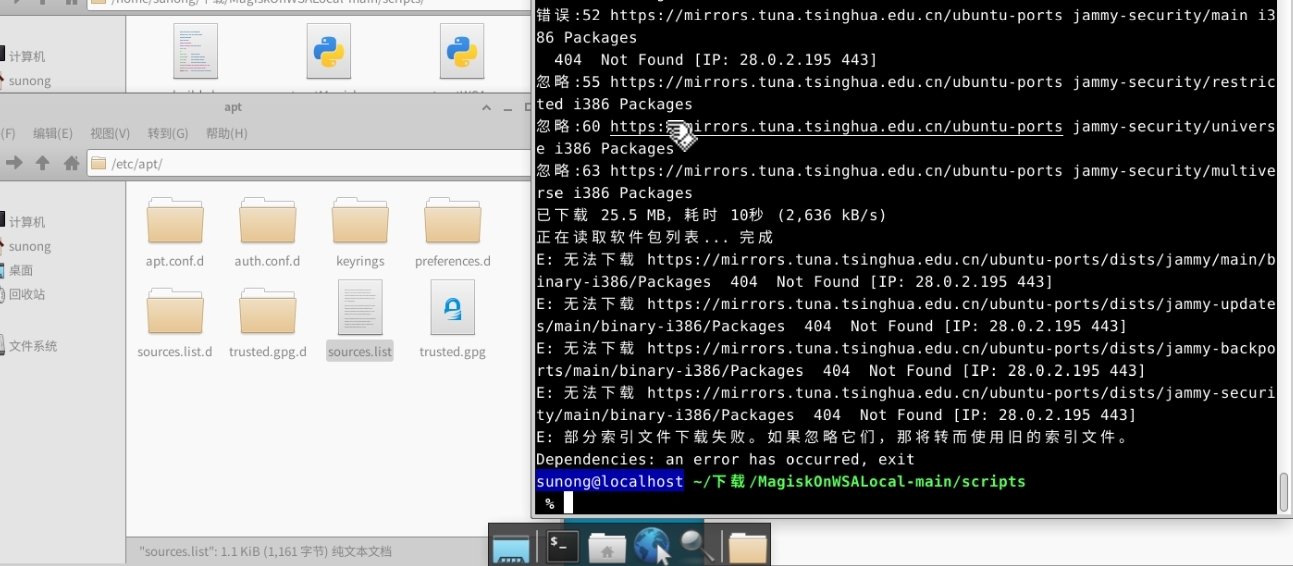Go up to the parent folder in the apt window
The image size is (1293, 566).
[x=42, y=162]
